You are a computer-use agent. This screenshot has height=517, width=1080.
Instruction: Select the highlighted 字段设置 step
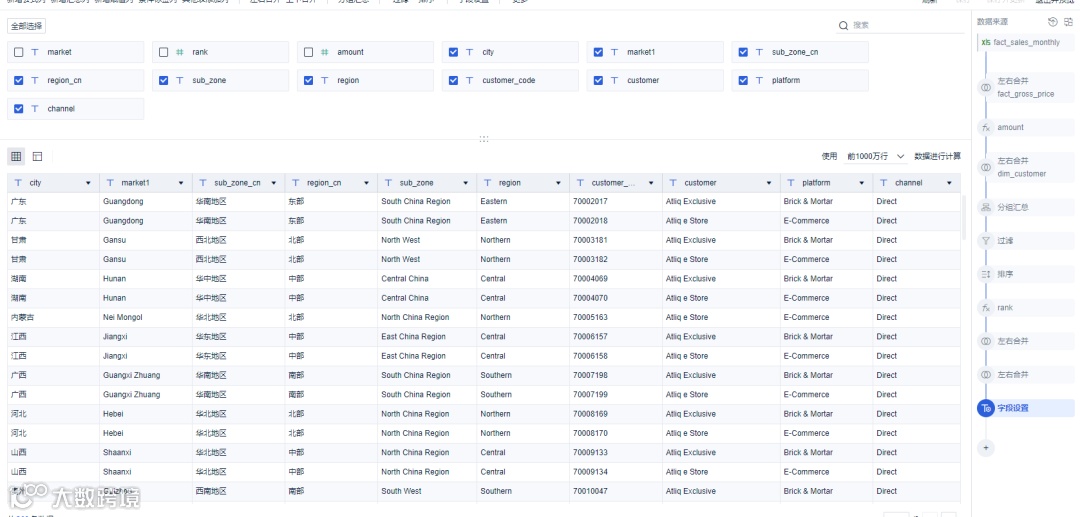click(x=1026, y=408)
